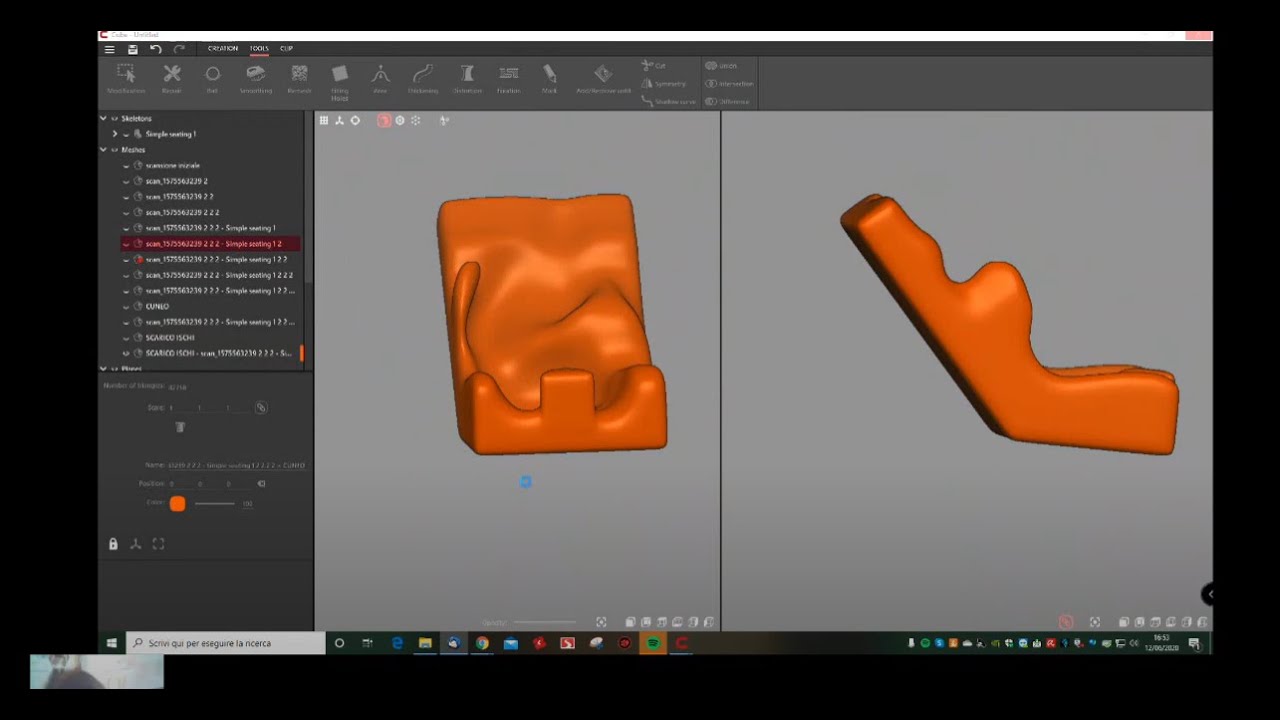
Task: Apply the Difference boolean operation
Action: click(727, 101)
